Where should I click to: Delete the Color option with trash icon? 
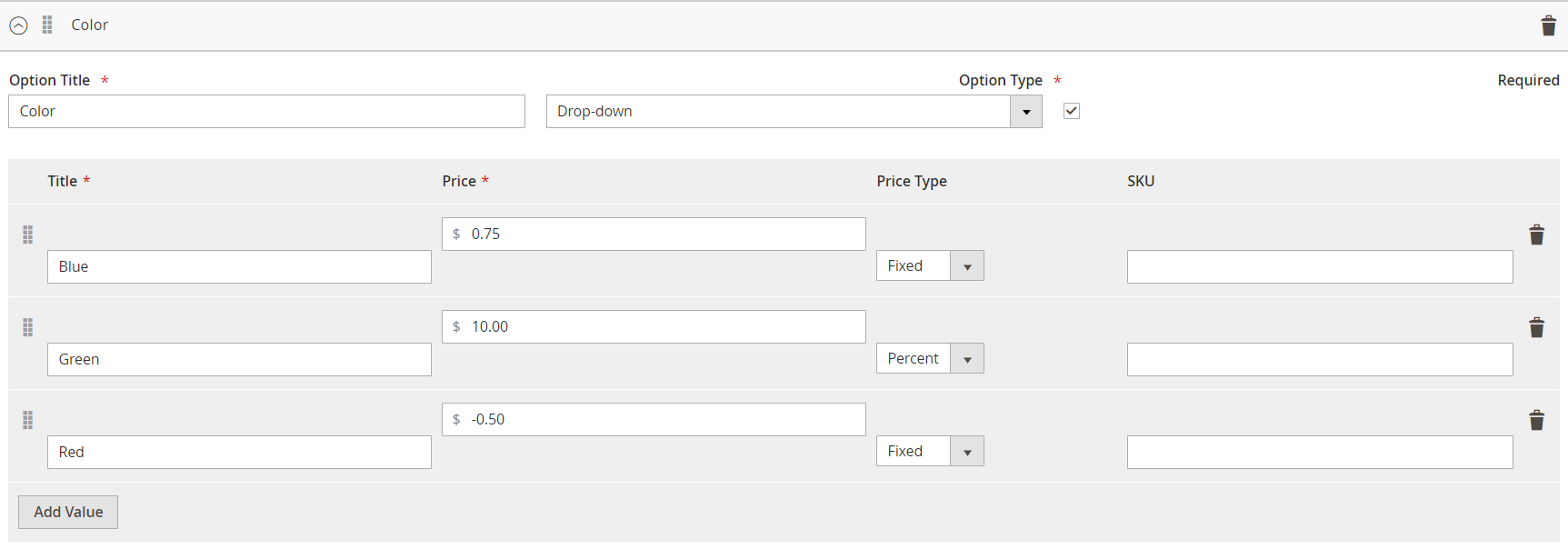point(1548,25)
